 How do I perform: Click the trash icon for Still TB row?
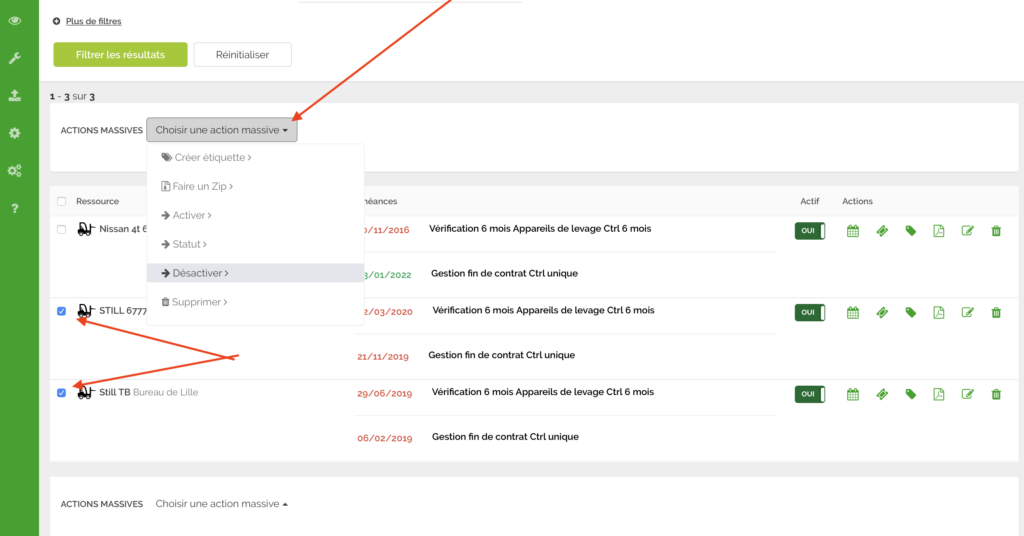(996, 394)
